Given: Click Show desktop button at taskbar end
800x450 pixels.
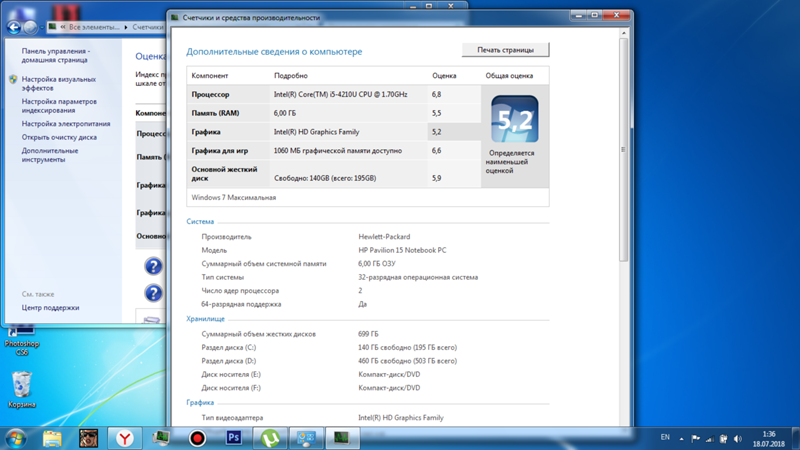Looking at the screenshot, I should click(796, 438).
